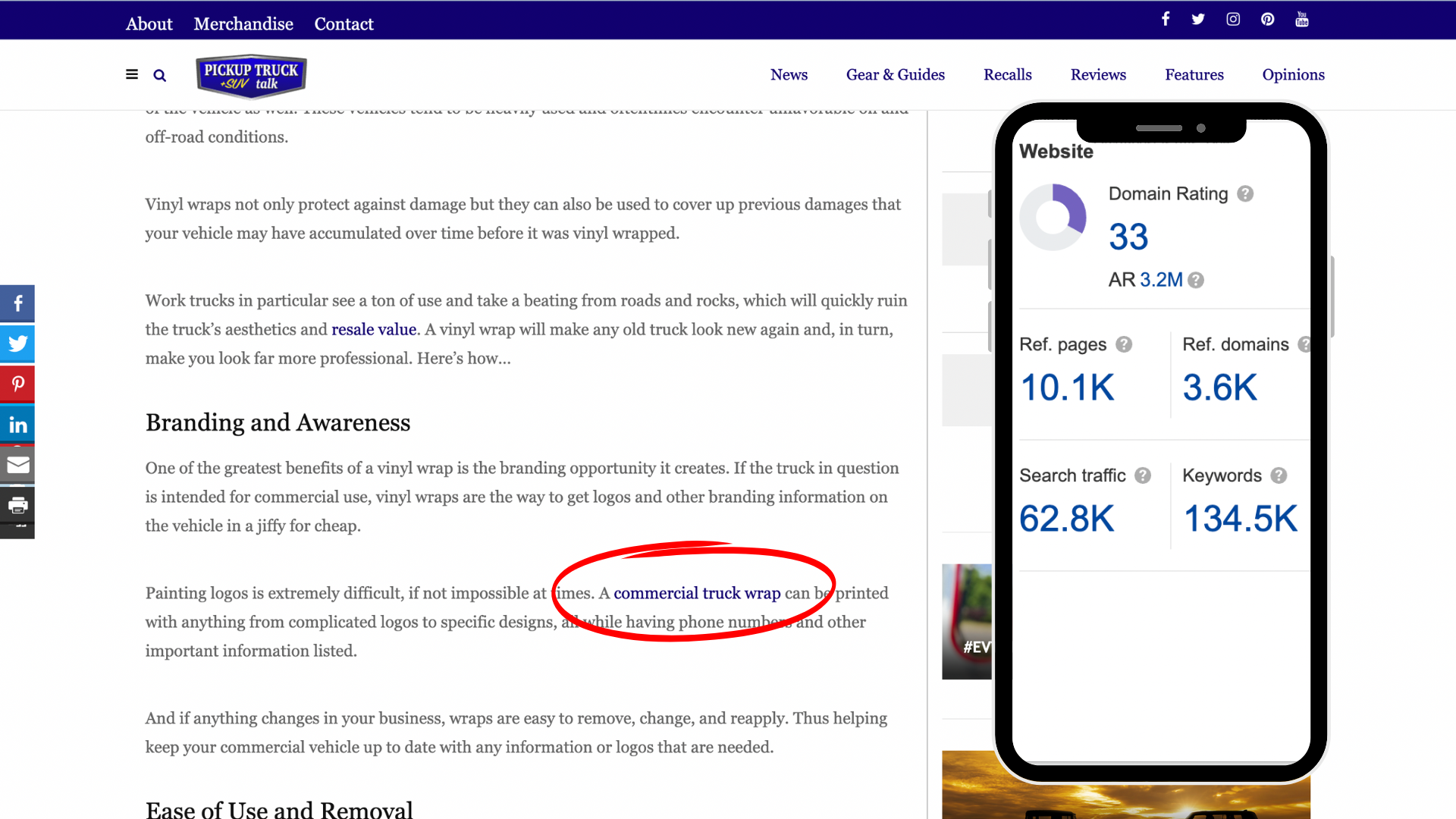Open Gear & Guides section

tap(896, 74)
